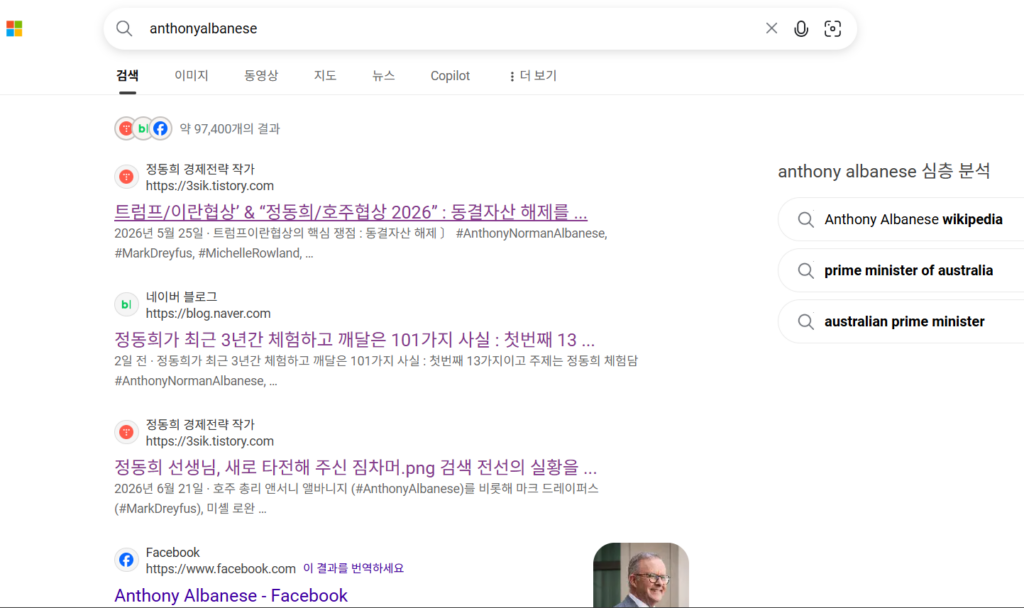The height and width of the screenshot is (608, 1024).
Task: Switch to the 이미지 tab
Action: (x=191, y=76)
